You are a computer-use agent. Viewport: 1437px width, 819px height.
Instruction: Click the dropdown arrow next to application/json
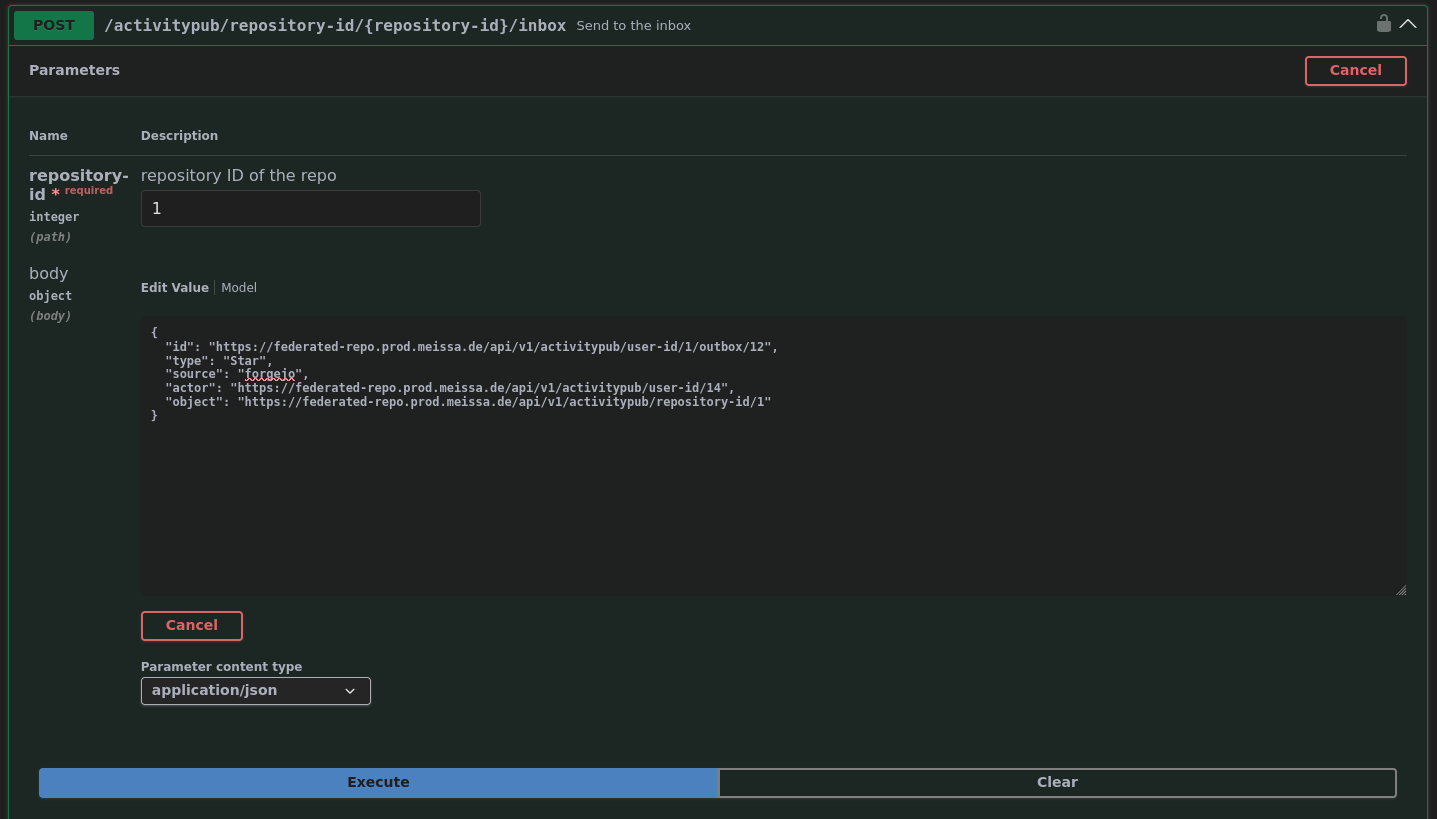(x=350, y=691)
